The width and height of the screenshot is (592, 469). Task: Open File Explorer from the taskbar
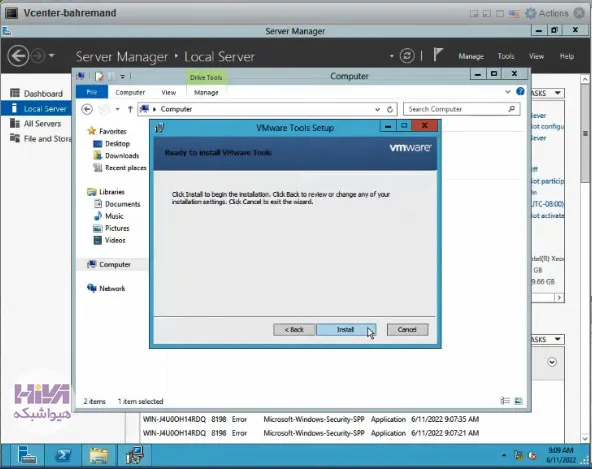99,455
